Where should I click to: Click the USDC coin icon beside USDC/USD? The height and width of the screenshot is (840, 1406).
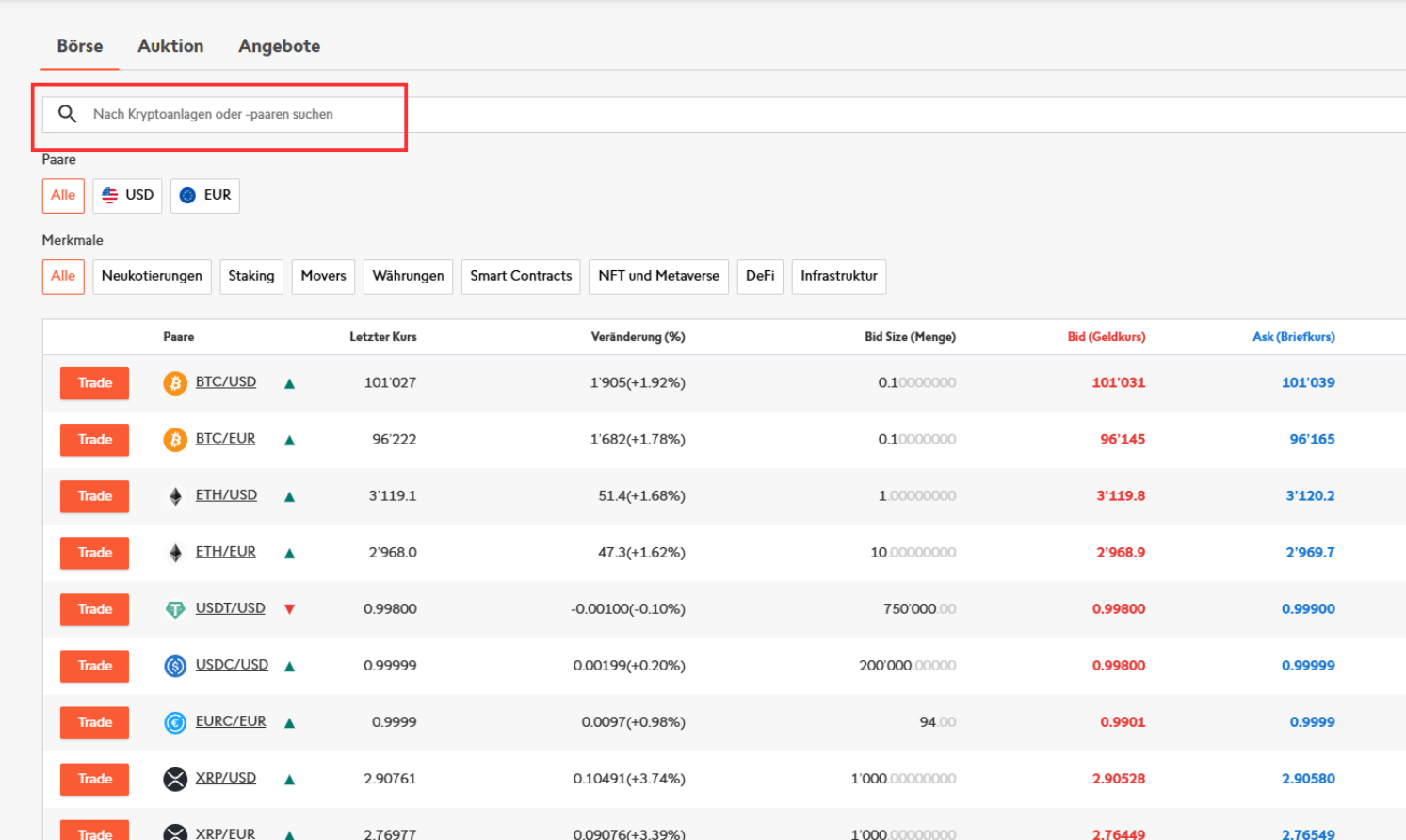coord(175,666)
